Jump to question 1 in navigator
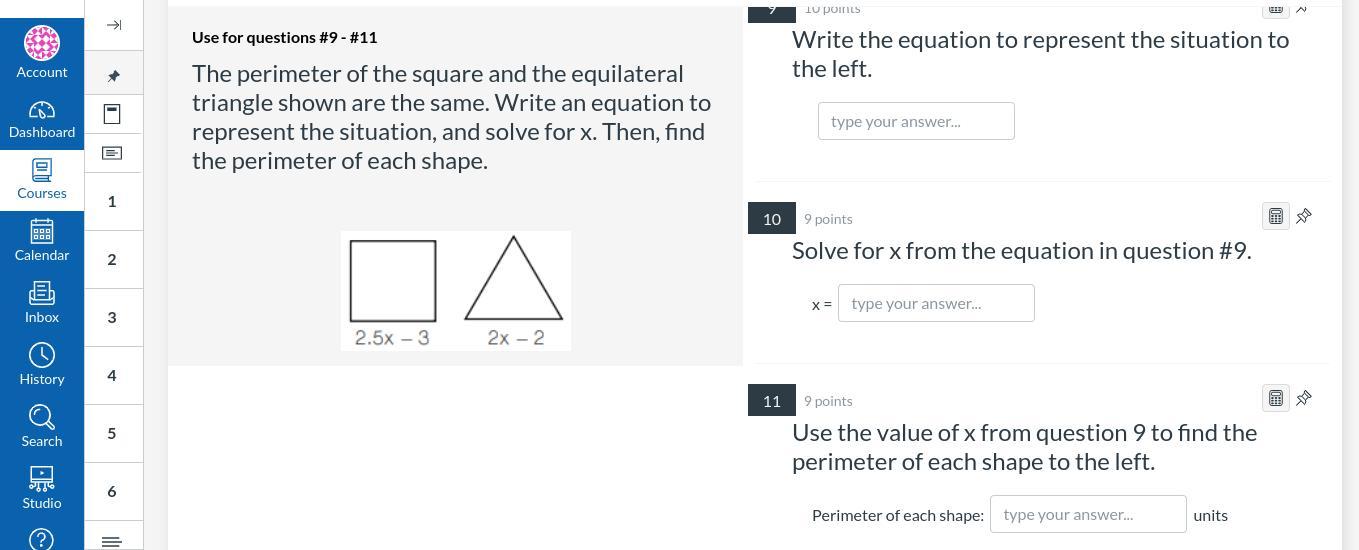This screenshot has width=1359, height=550. click(112, 201)
